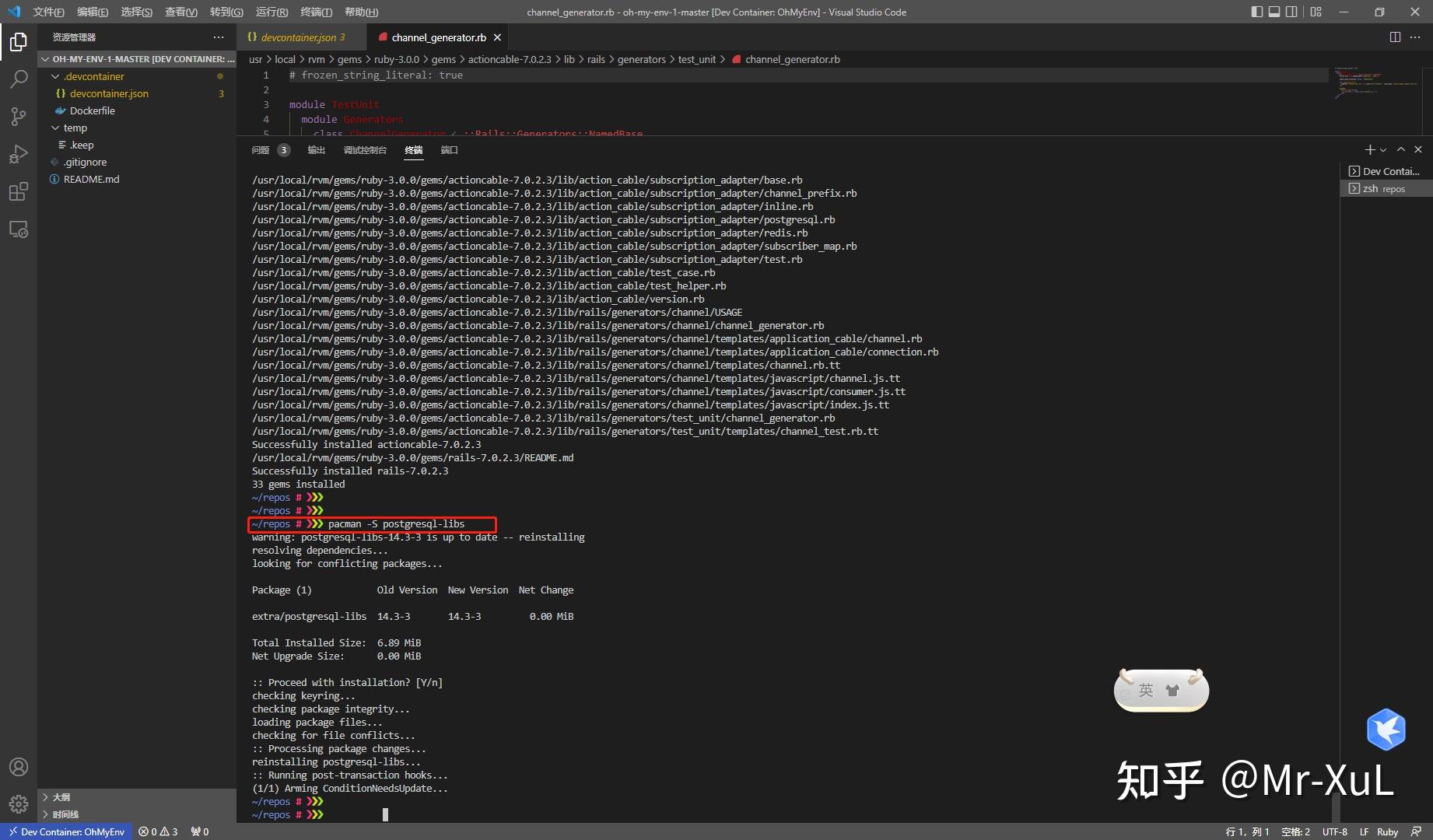
Task: Select the Dev Contai... terminal instance
Action: pos(1387,171)
